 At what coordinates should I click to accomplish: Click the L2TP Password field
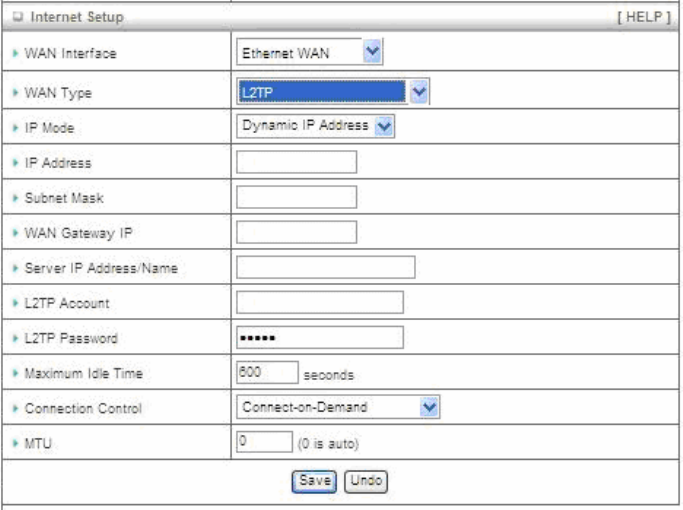320,337
